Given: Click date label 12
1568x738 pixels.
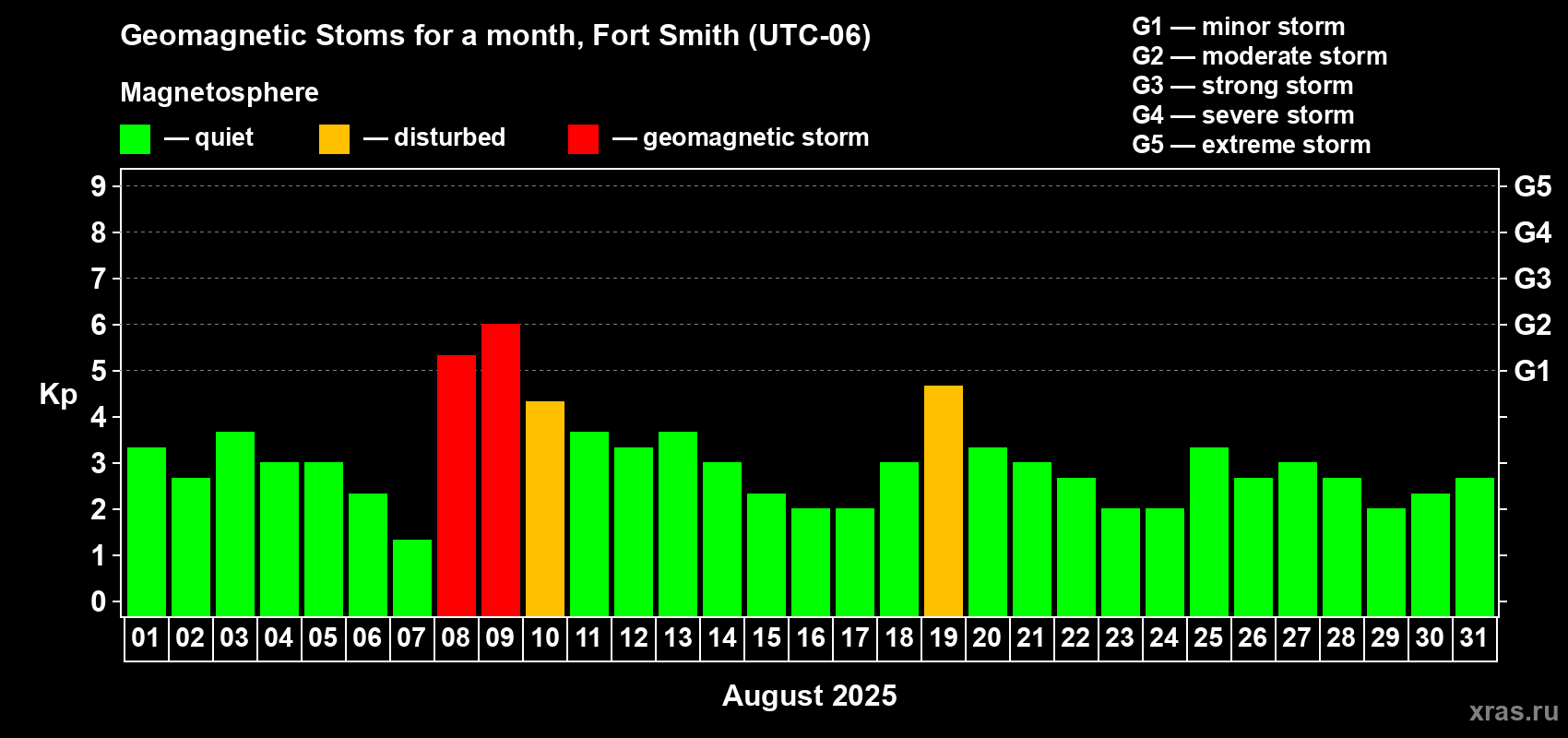Looking at the screenshot, I should (x=634, y=637).
